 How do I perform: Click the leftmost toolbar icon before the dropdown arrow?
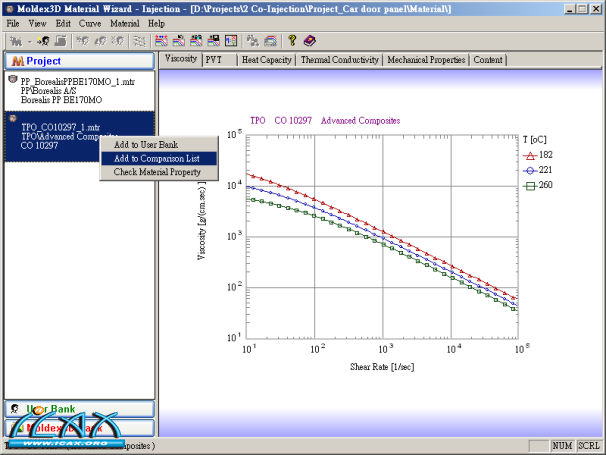tap(15, 41)
